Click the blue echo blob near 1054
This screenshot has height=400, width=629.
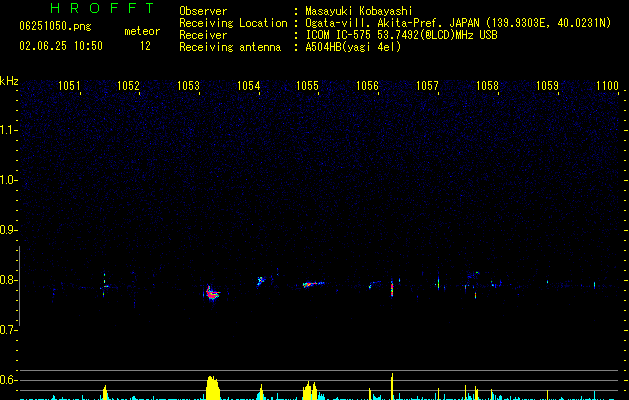coord(261,280)
